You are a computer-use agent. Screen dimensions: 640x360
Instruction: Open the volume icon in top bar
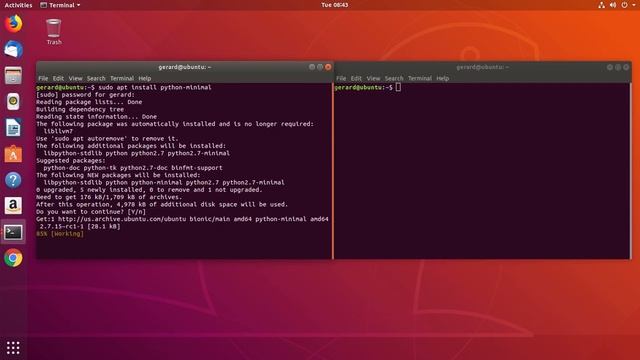coord(613,5)
